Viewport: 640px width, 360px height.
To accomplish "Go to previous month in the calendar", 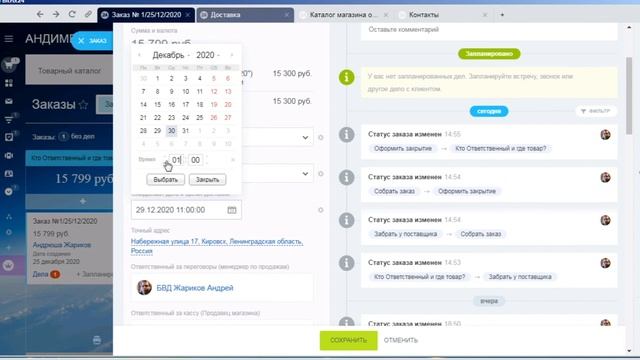I will (139, 55).
